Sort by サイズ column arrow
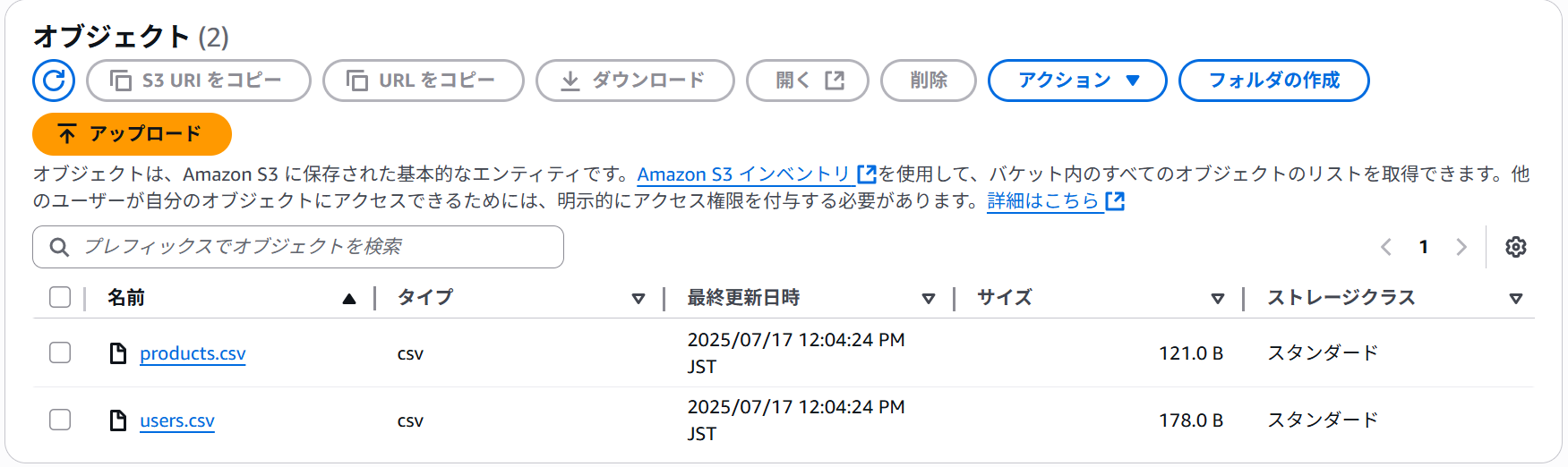1568x467 pixels. (x=1218, y=299)
